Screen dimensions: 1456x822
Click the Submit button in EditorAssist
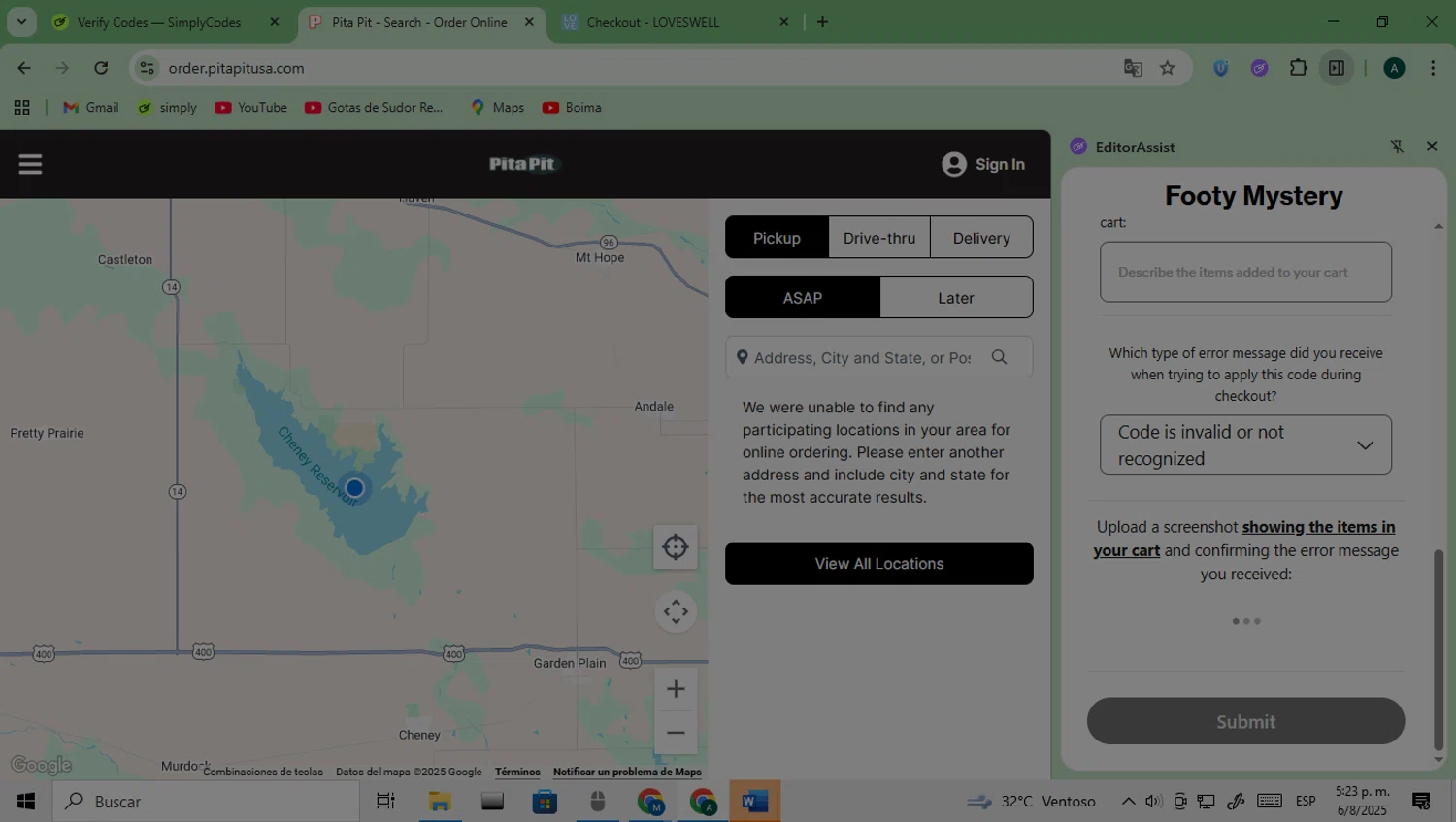point(1245,721)
